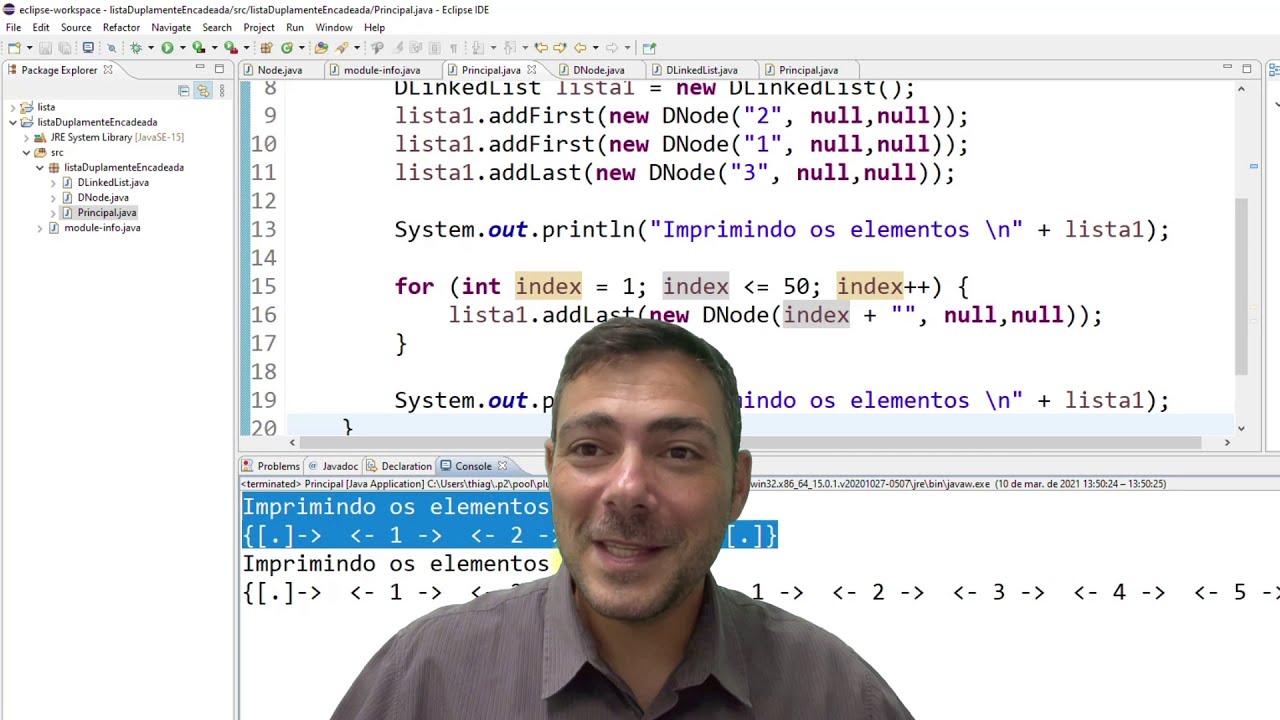This screenshot has height=720, width=1280.
Task: Click the Debug bug icon
Action: click(x=135, y=47)
